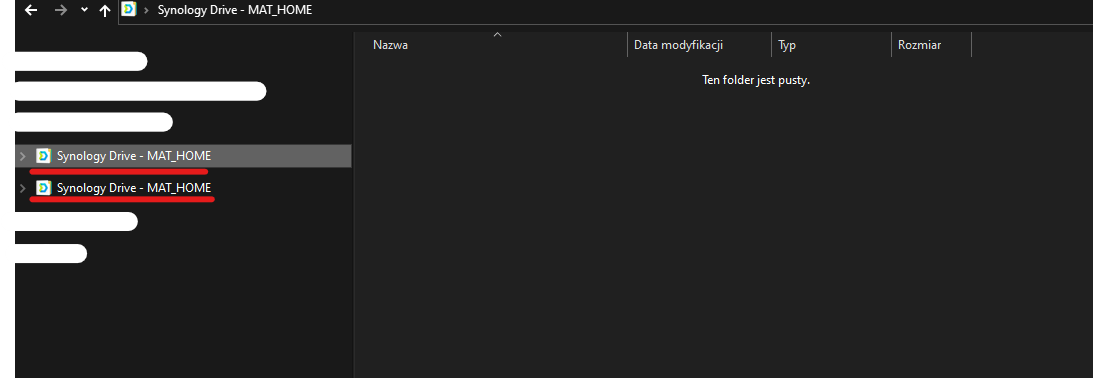The image size is (1093, 378).
Task: Click the lower entry's Synology Drive icon
Action: click(44, 188)
